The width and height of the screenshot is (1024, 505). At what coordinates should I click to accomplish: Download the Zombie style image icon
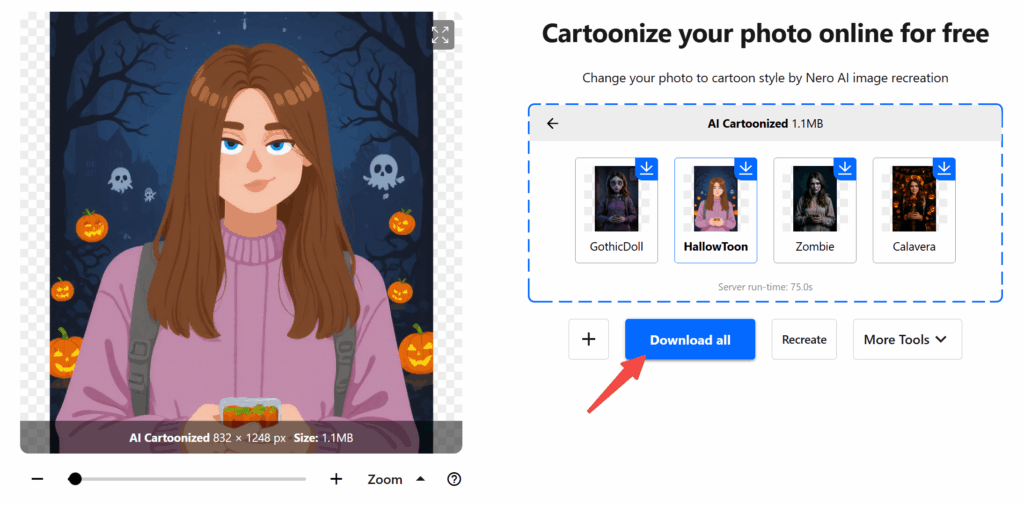[x=844, y=168]
